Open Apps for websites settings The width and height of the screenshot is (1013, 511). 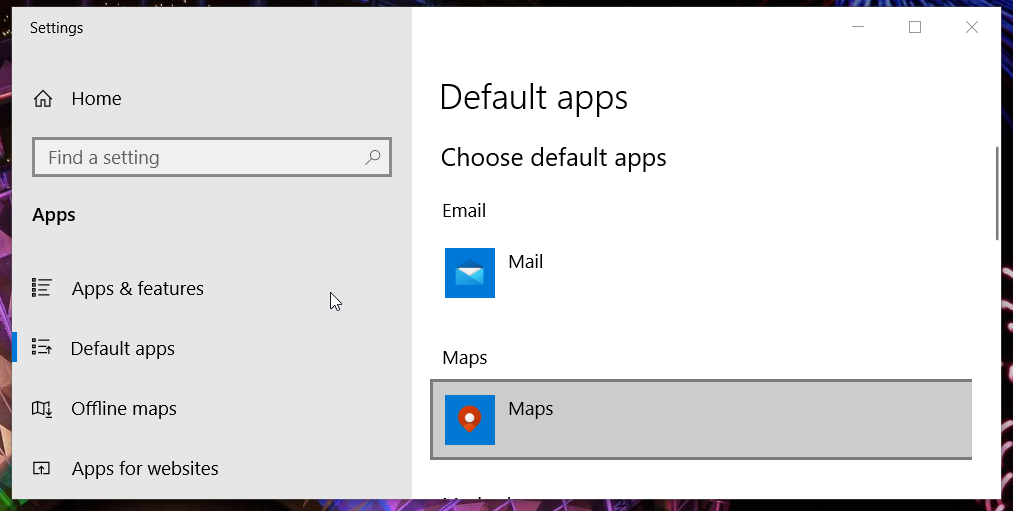[x=145, y=468]
